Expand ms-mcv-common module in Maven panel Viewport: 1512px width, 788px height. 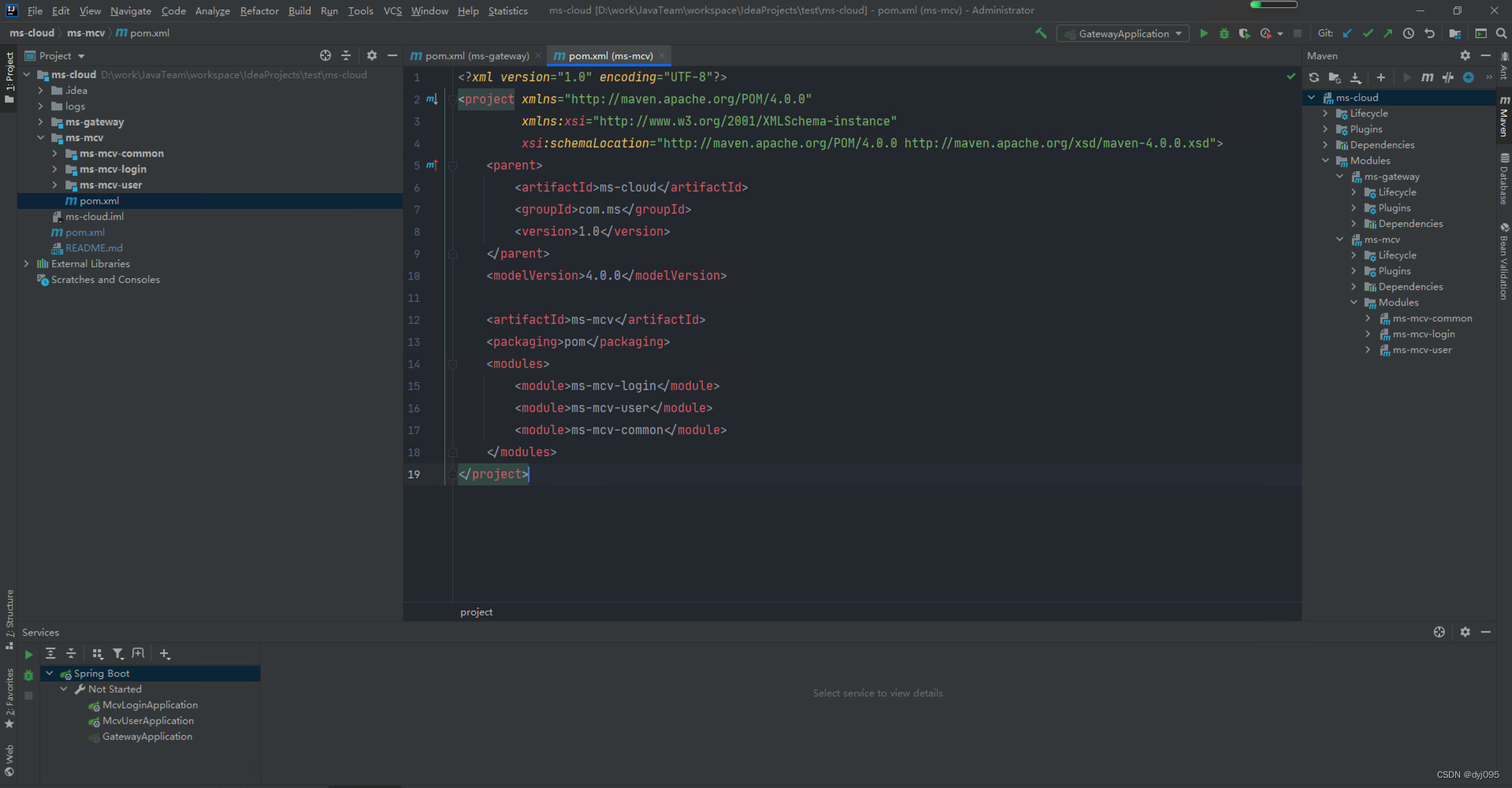1368,318
